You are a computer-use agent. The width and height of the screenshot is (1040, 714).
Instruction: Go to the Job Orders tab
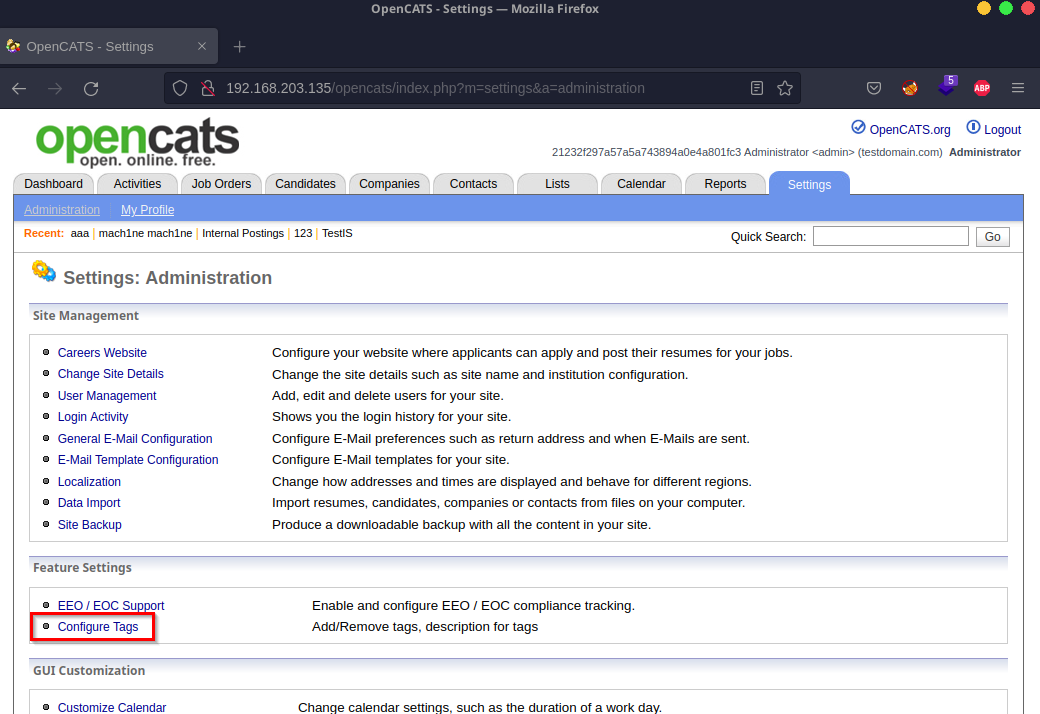(x=222, y=184)
